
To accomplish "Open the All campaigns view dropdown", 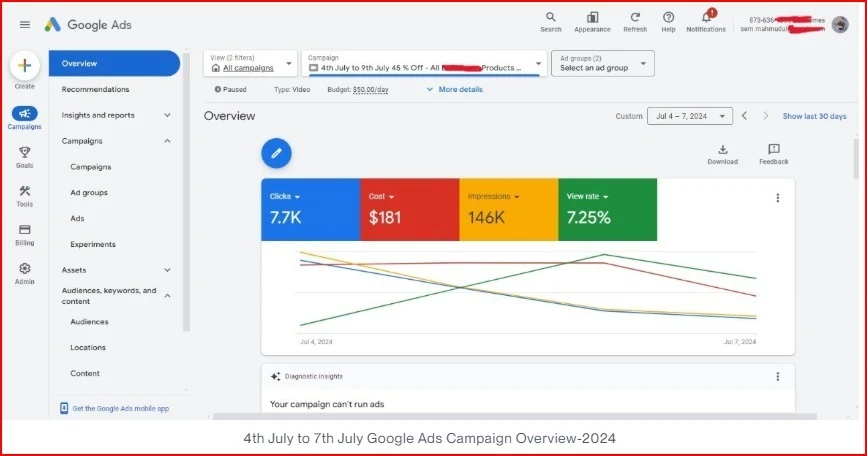I will click(x=250, y=63).
